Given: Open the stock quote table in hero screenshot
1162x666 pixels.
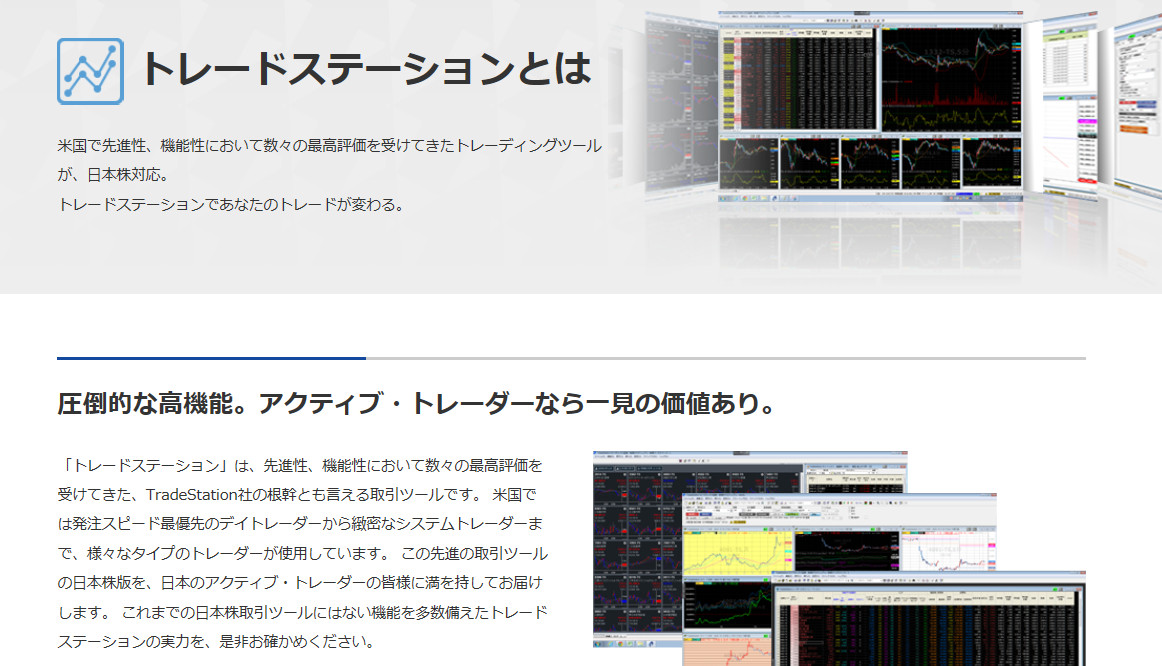Looking at the screenshot, I should point(797,78).
